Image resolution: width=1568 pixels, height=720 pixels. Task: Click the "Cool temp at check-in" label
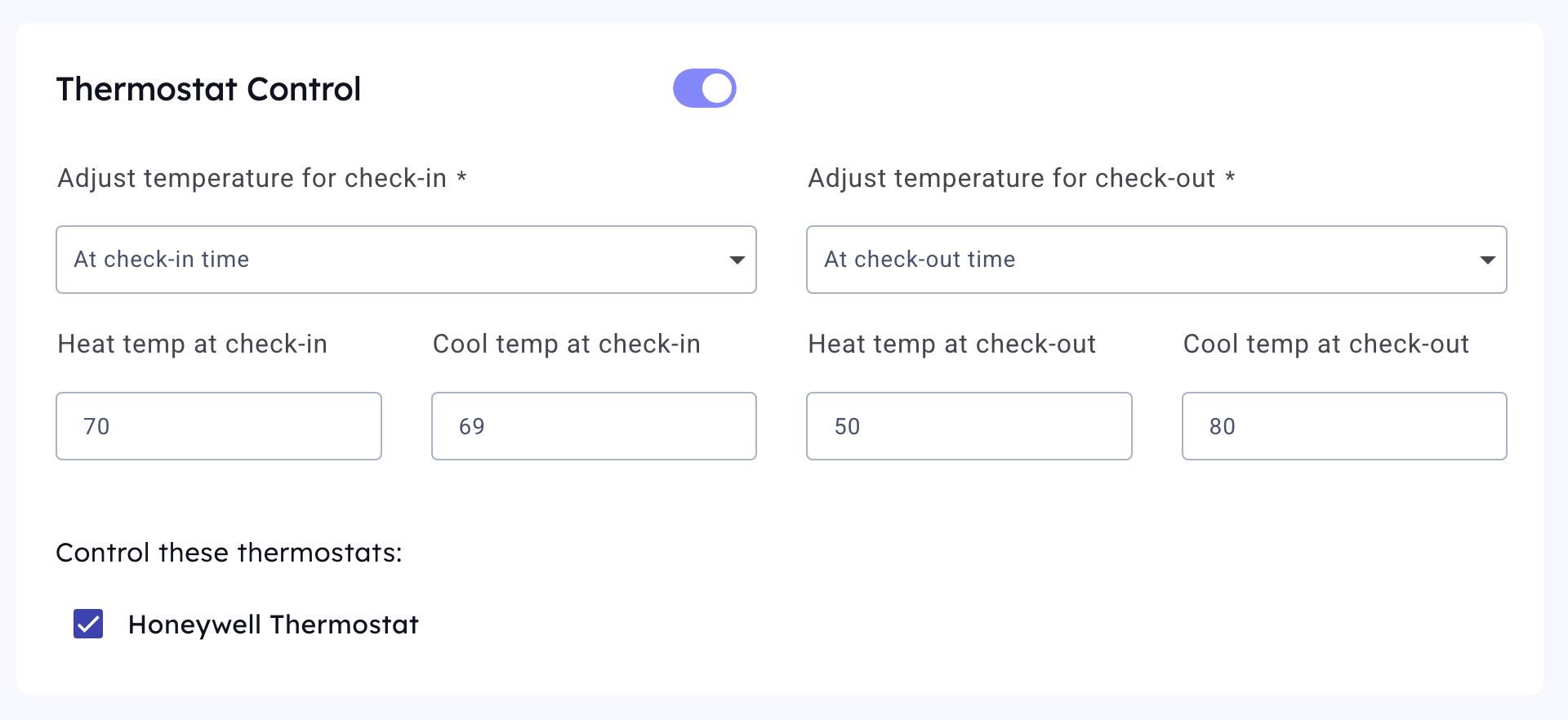point(567,344)
